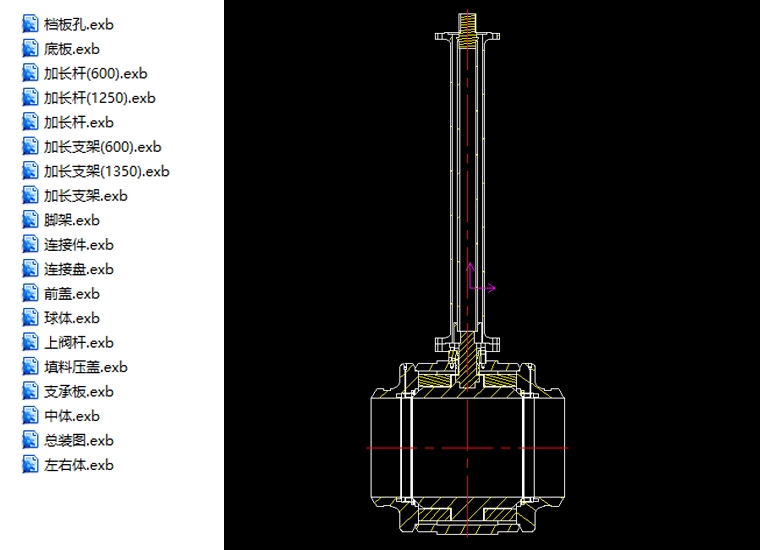
Task: Select the file name 加长杆(1250).exb
Action: click(99, 98)
